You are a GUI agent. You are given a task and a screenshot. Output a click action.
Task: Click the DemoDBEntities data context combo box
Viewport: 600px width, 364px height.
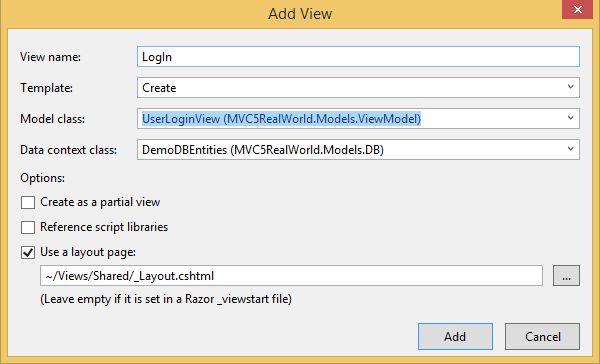[x=358, y=150]
